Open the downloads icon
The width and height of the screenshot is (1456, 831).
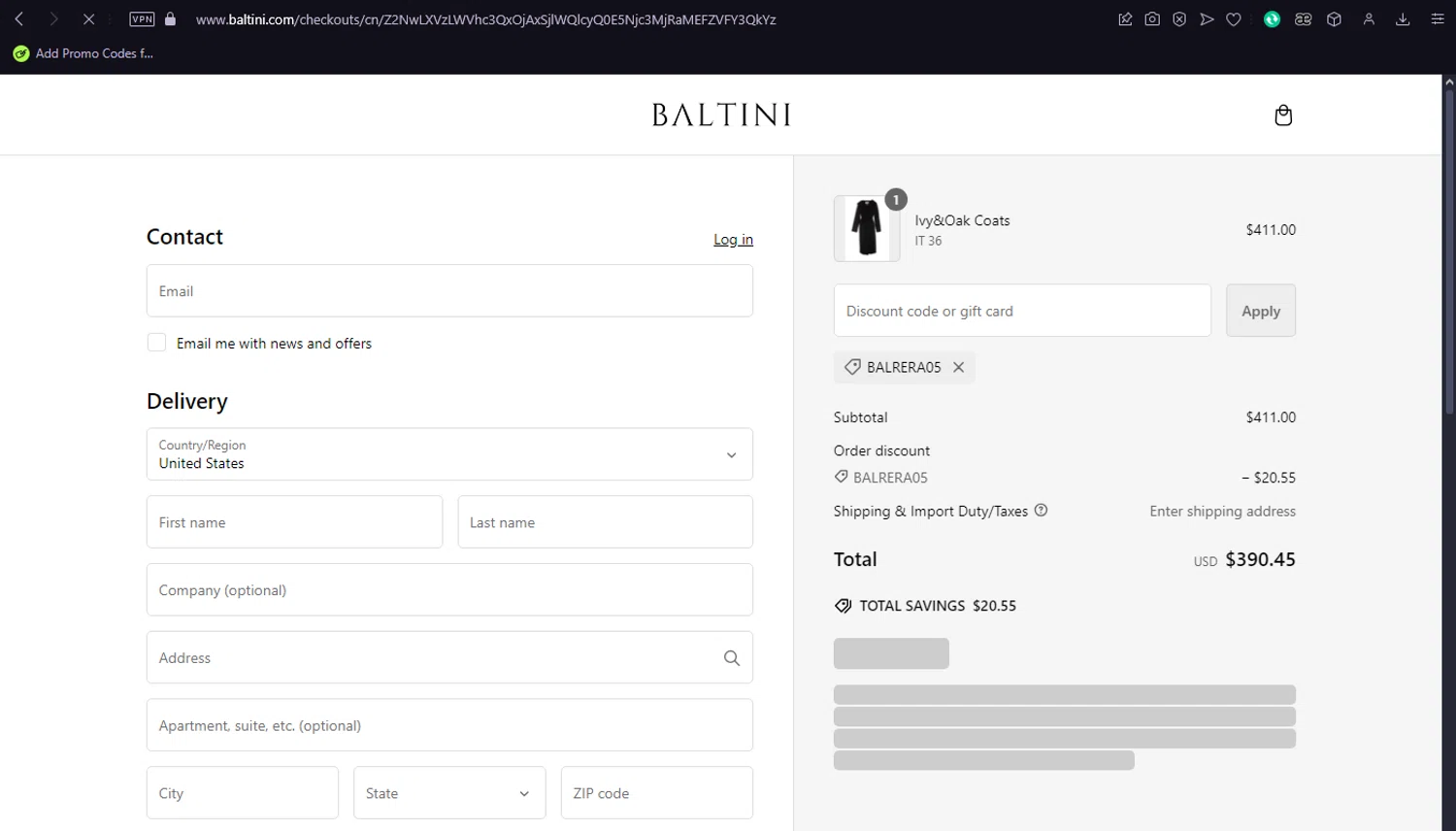[x=1403, y=18]
